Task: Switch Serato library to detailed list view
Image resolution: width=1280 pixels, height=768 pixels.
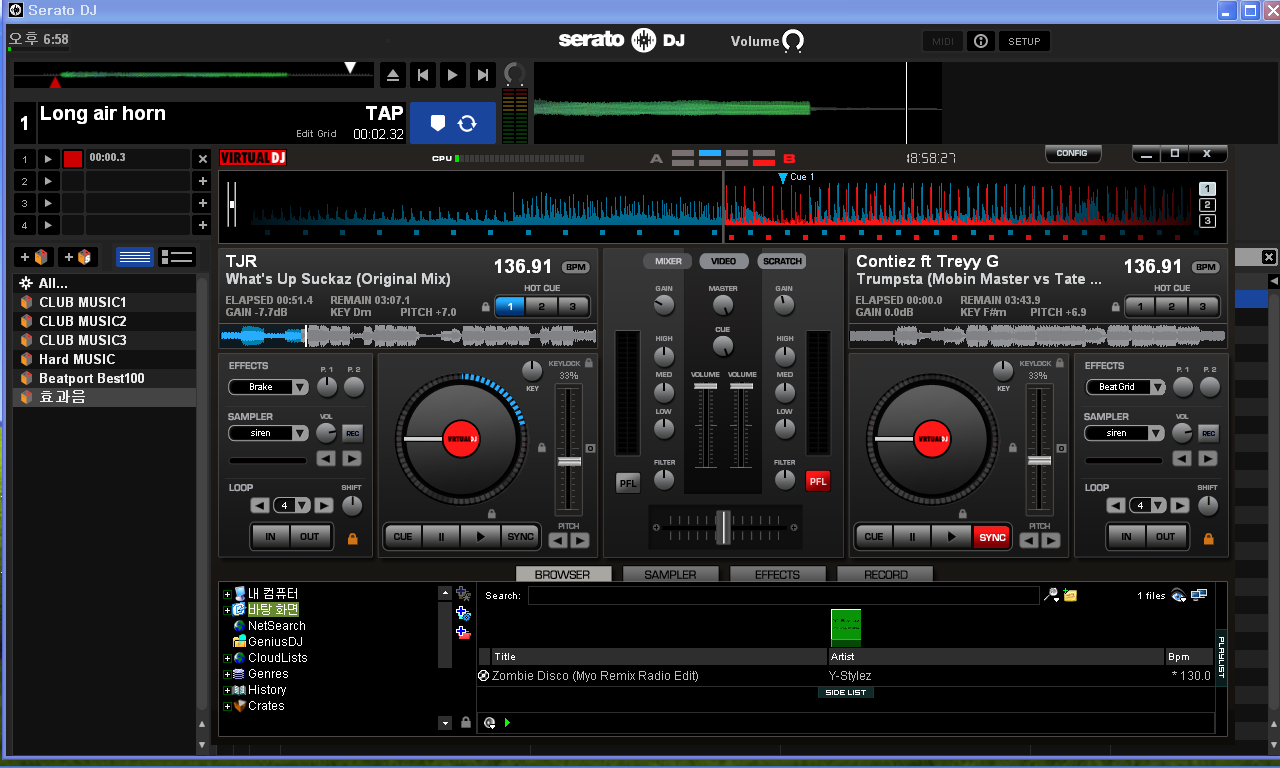Action: tap(177, 257)
